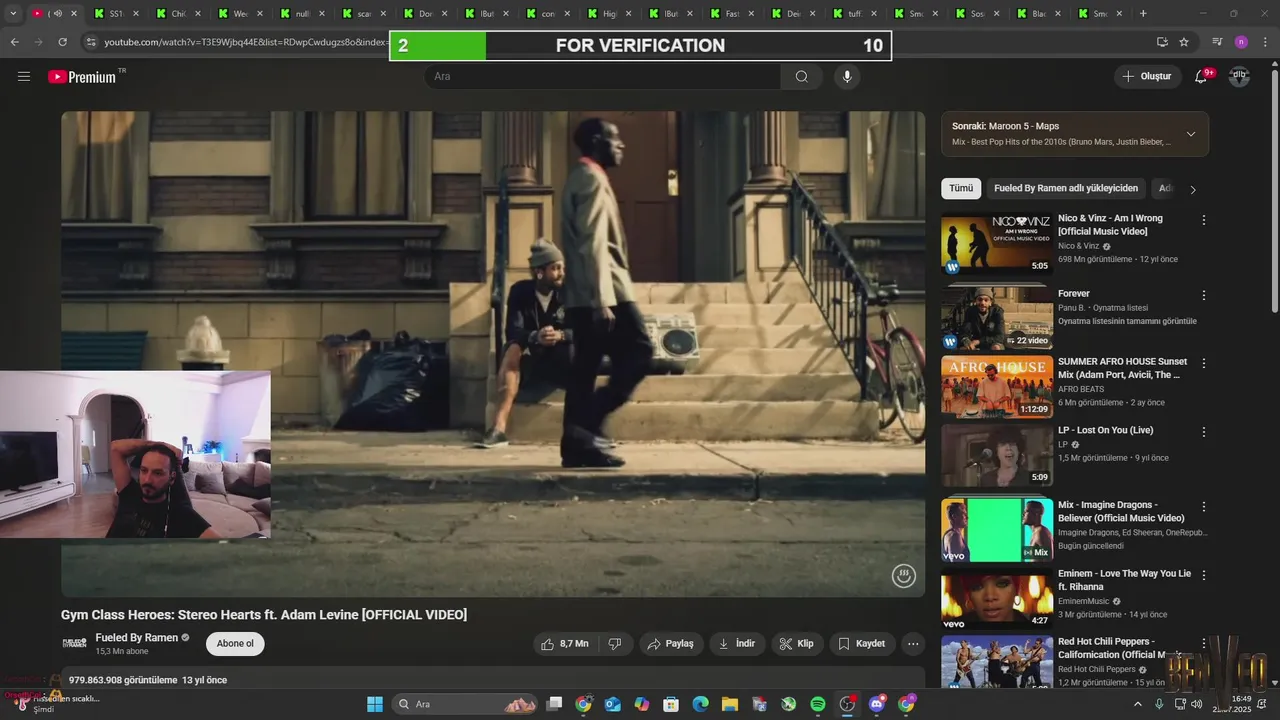Open options menu for SUMMER AFRO HOUSE video
The image size is (1280, 720).
[x=1204, y=364]
